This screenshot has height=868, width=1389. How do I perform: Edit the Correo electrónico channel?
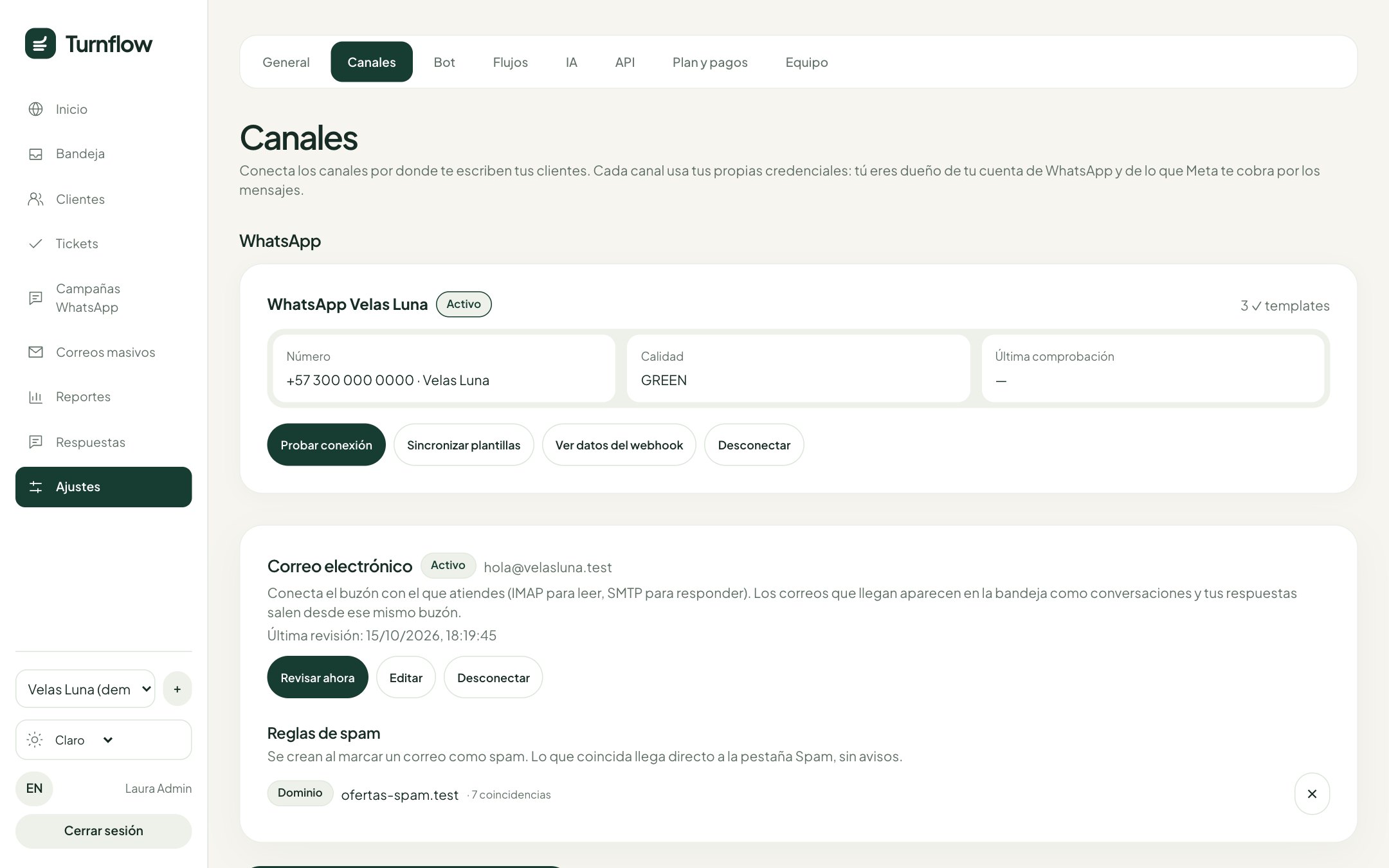tap(406, 678)
